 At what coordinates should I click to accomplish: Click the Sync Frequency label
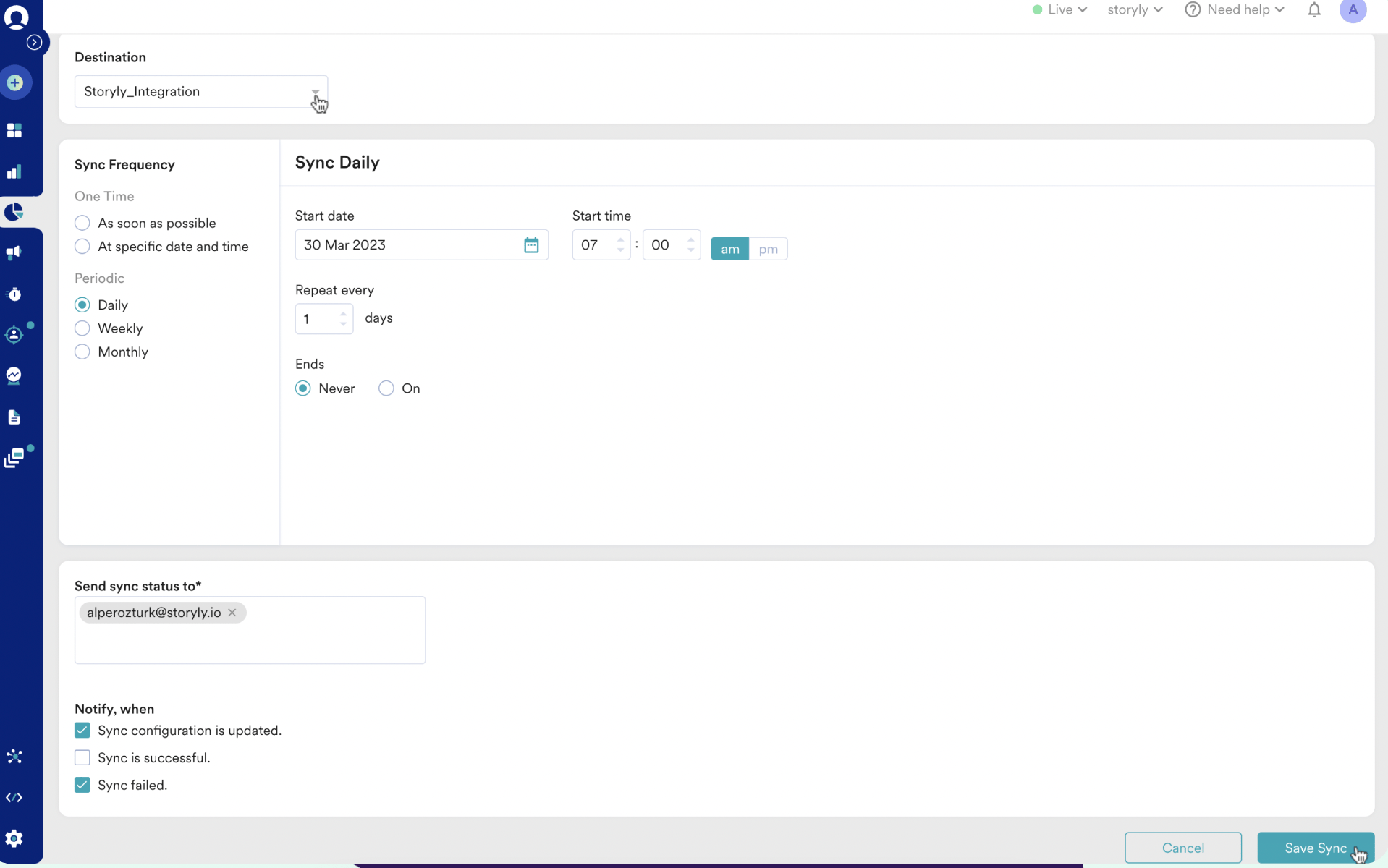pos(124,165)
